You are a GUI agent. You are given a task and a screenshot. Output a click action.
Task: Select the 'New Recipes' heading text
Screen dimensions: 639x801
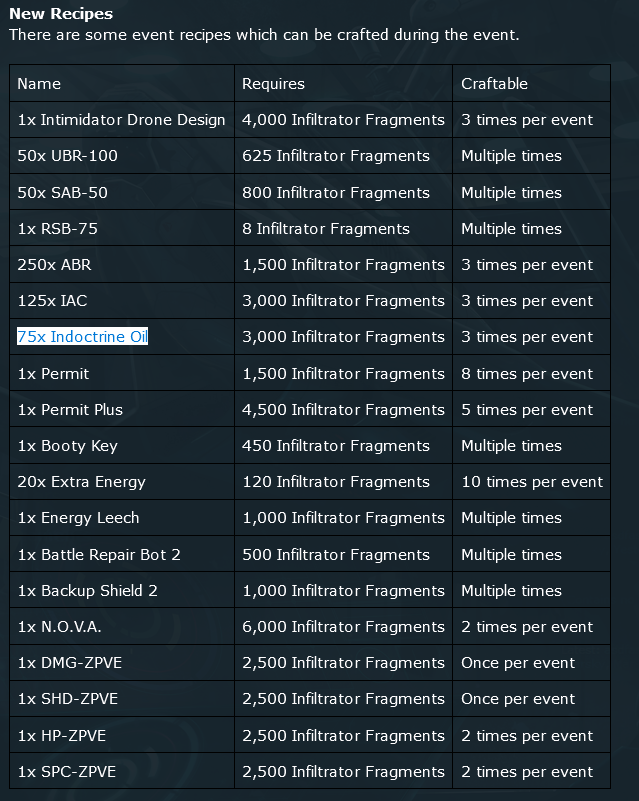(61, 13)
